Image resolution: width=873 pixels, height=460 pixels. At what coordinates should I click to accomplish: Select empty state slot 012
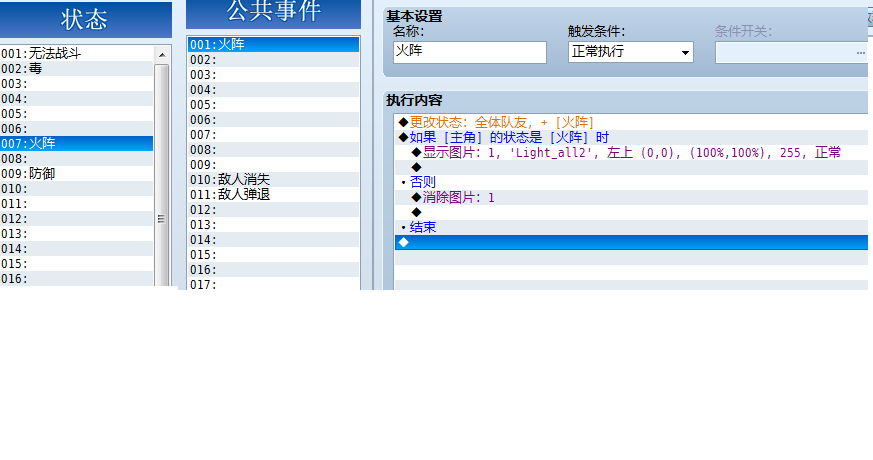point(77,219)
